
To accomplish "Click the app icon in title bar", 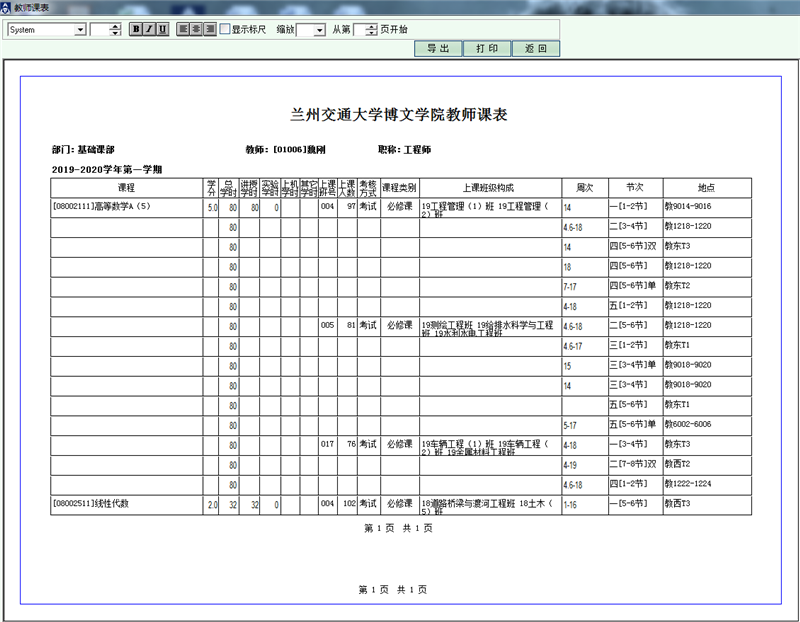I will (x=7, y=7).
